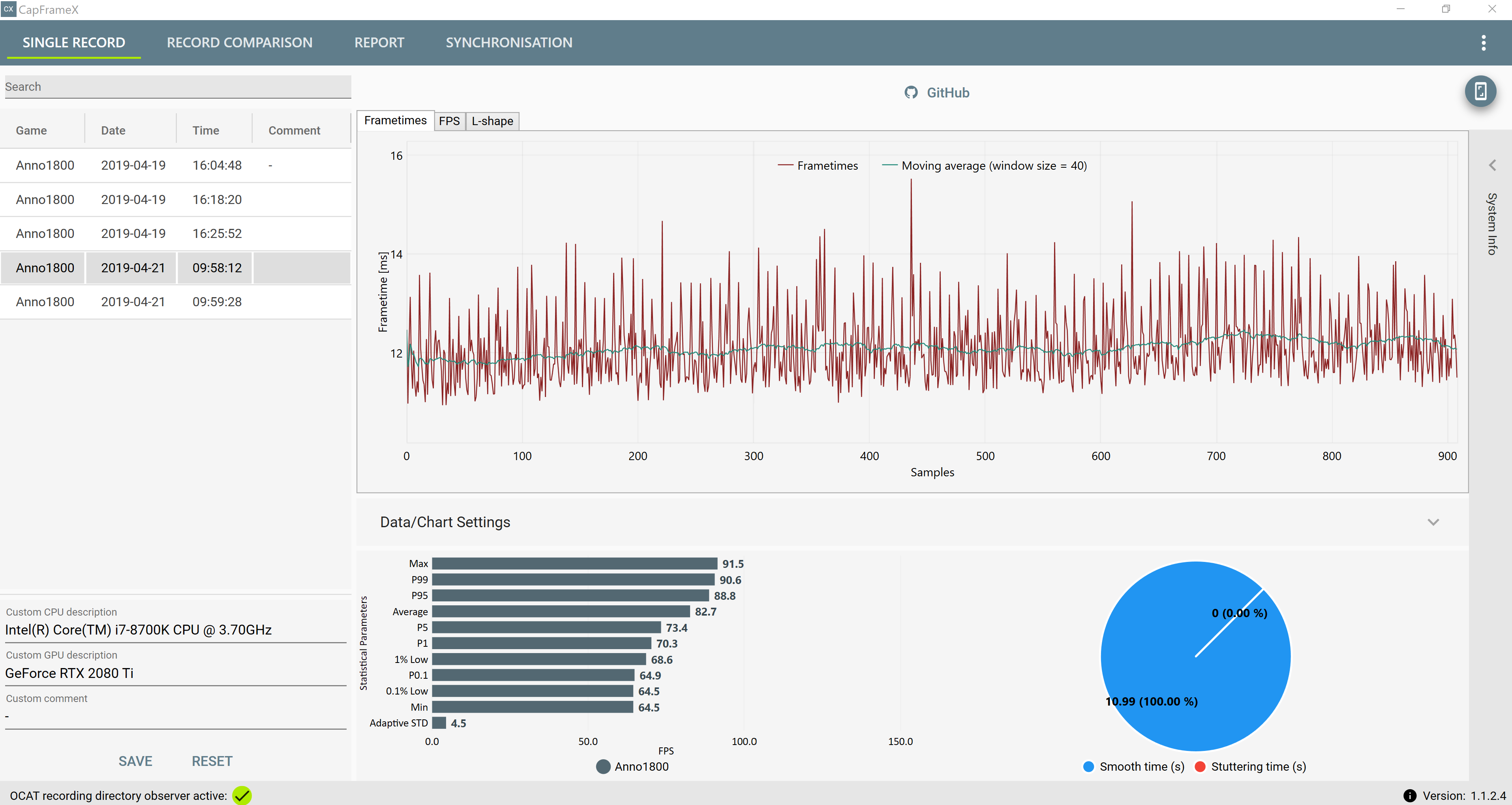Restore down the CapFrameX window
Screen dimensions: 1512x805
pos(1446,9)
